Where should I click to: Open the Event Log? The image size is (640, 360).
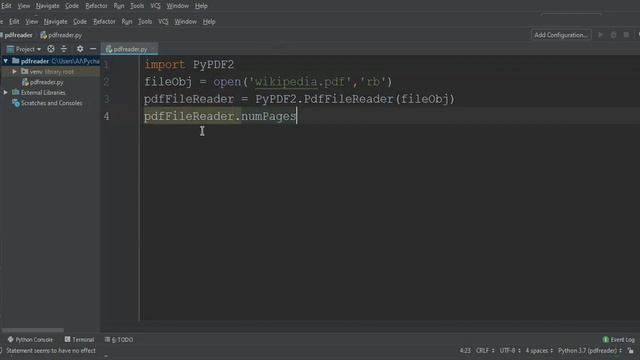619,340
